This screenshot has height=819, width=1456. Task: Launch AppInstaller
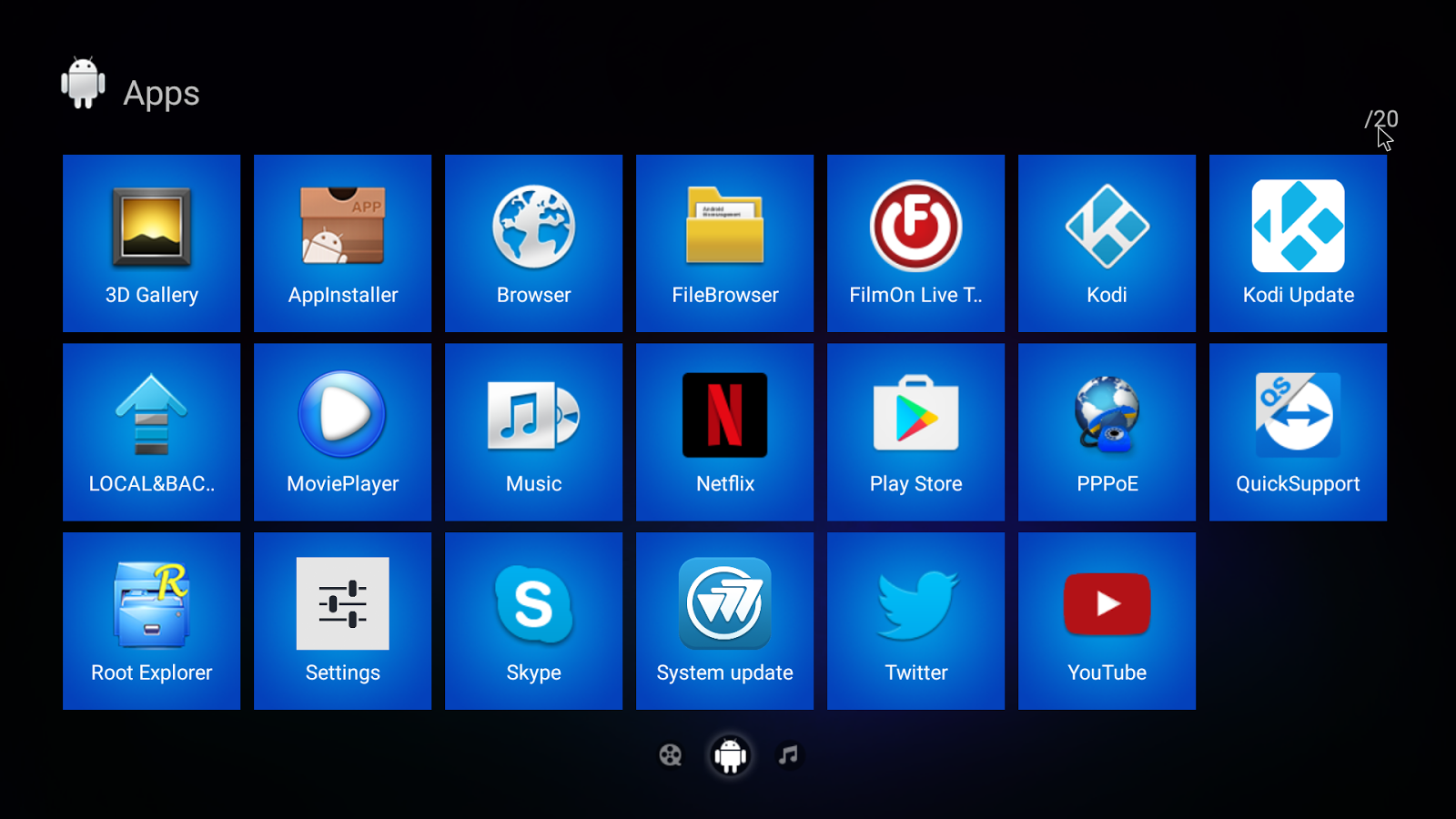342,243
